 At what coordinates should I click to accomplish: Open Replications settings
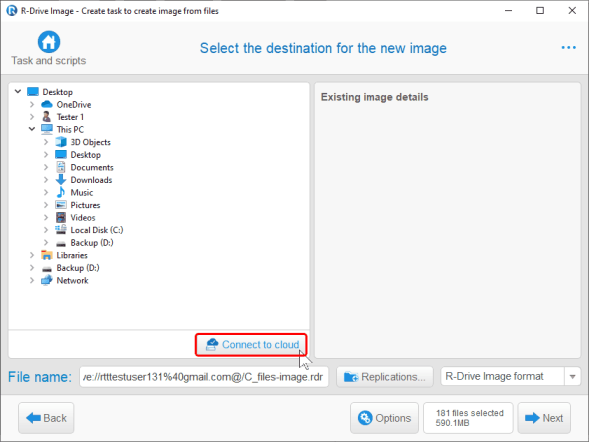385,377
